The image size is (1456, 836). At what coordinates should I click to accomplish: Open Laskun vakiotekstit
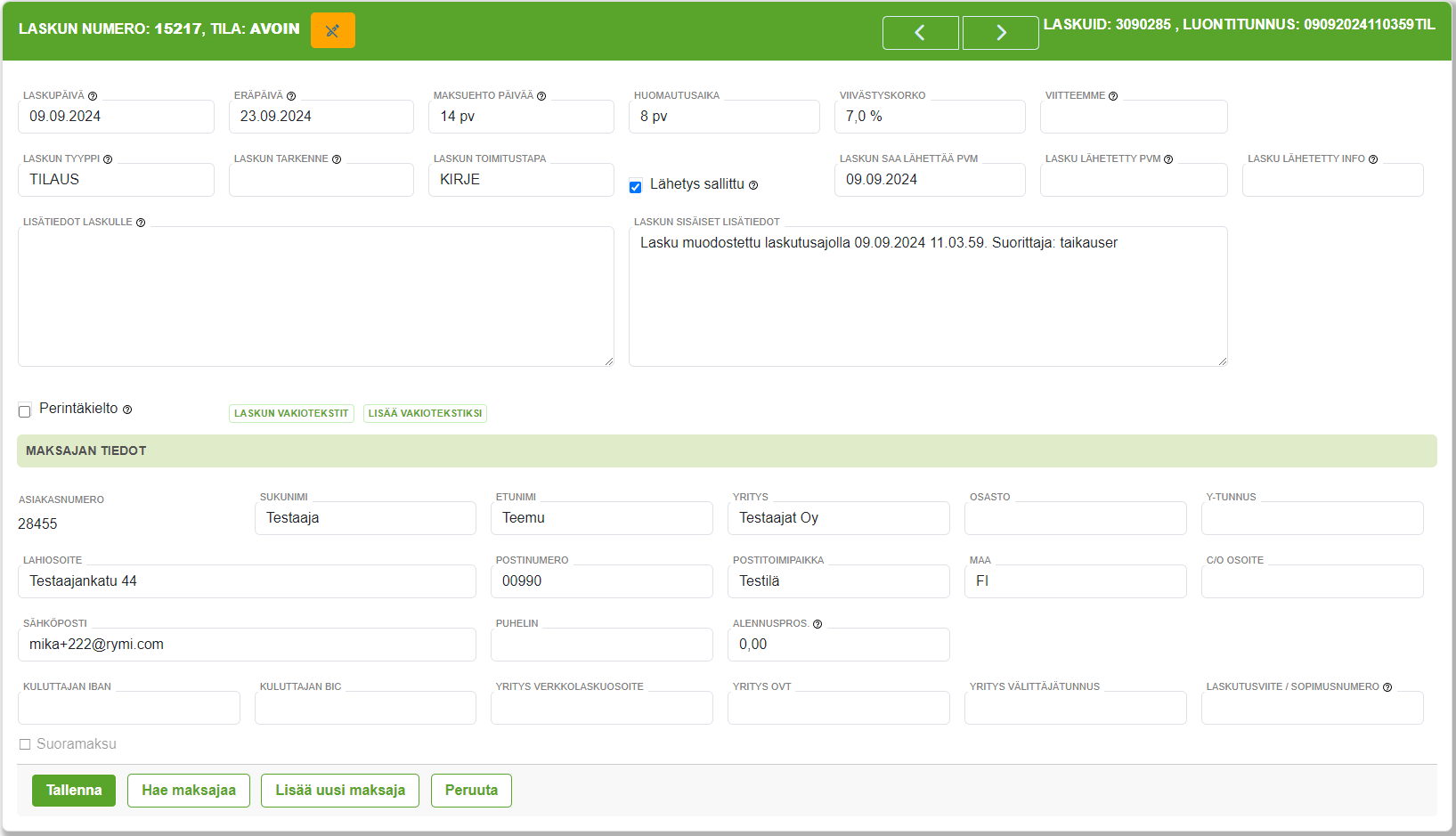click(291, 413)
